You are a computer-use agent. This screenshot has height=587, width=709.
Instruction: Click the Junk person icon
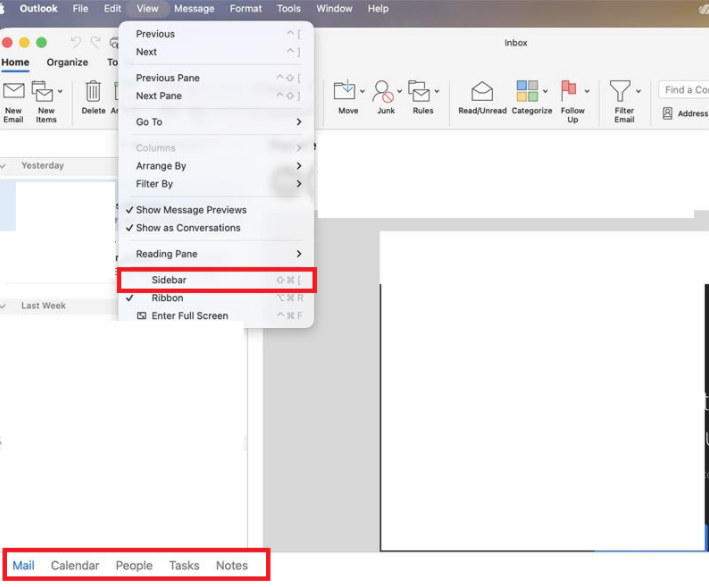[383, 91]
